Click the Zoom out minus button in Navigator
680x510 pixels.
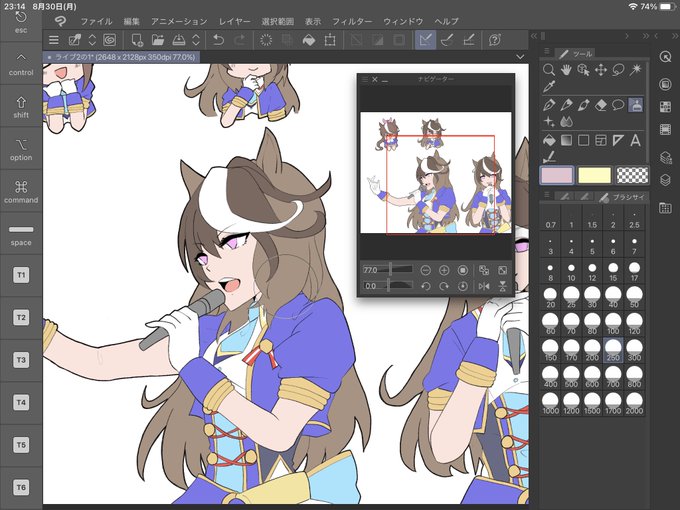coord(425,271)
